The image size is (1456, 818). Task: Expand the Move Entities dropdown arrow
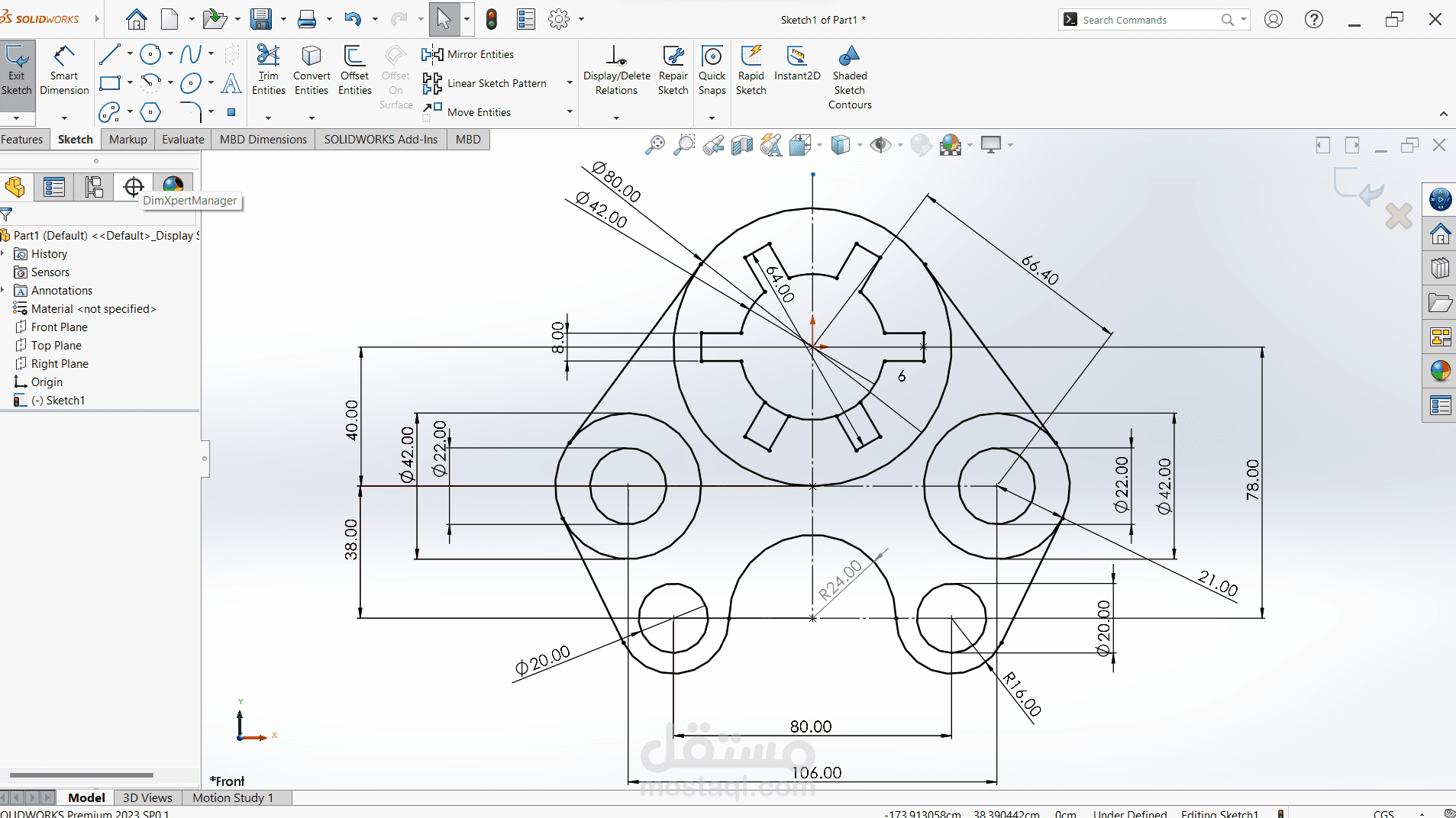click(x=568, y=111)
